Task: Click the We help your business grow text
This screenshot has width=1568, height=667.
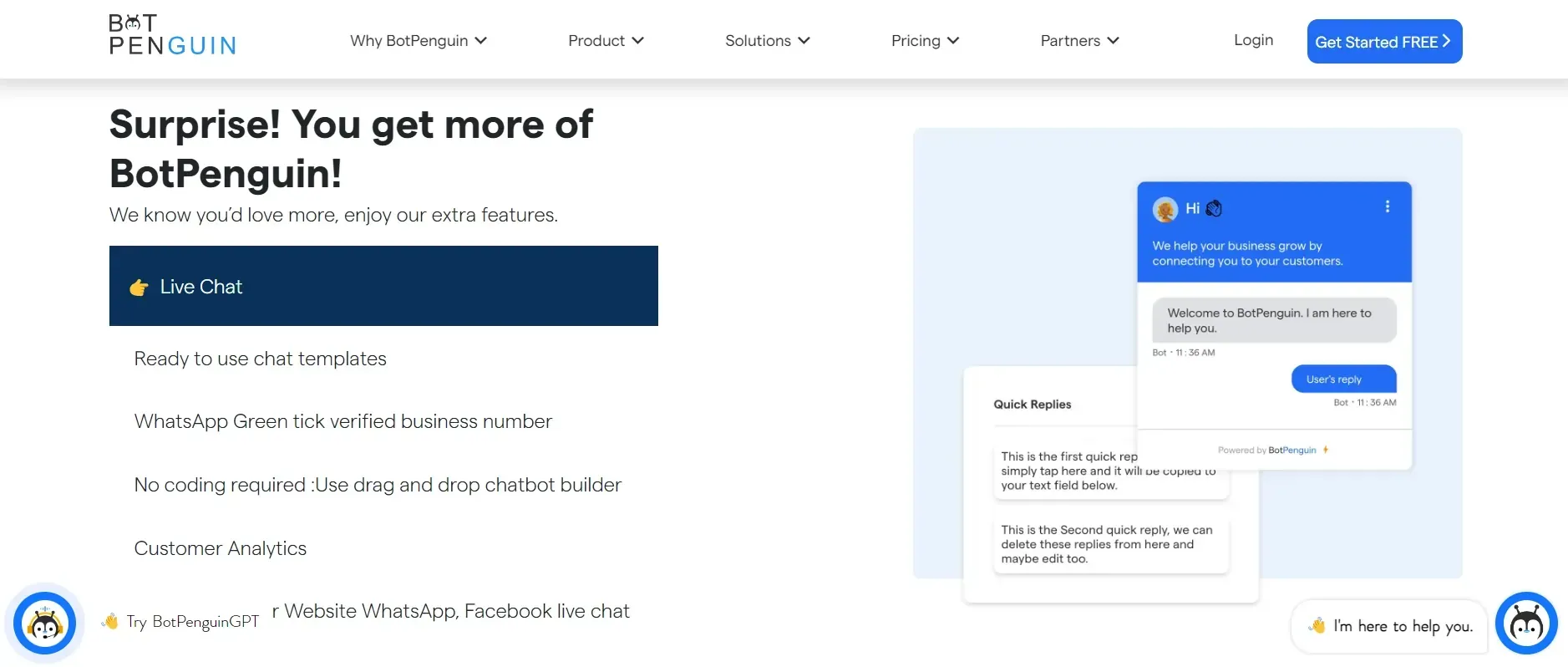Action: [x=1247, y=253]
